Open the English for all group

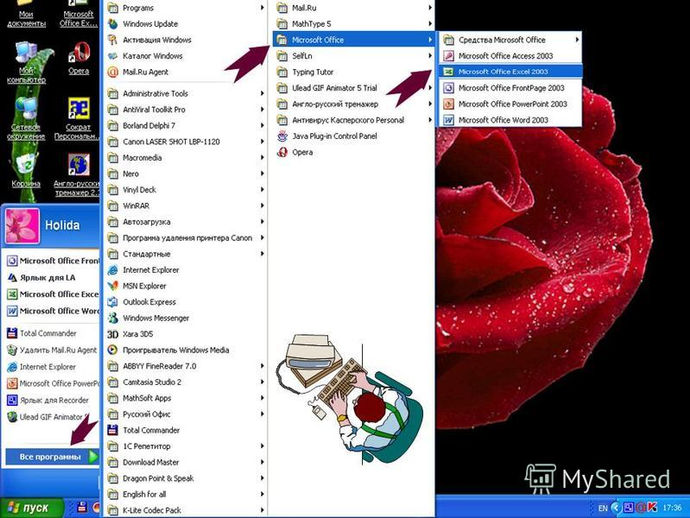click(186, 494)
